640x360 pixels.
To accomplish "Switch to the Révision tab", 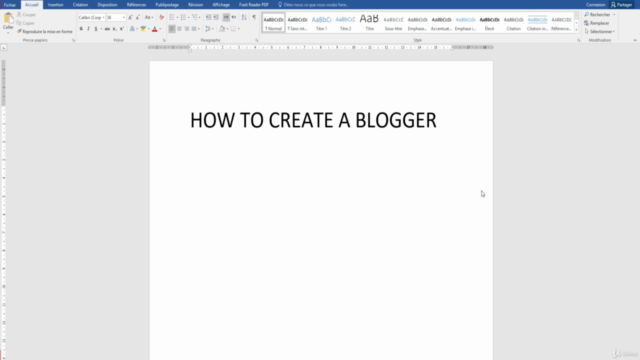I will pos(196,4).
